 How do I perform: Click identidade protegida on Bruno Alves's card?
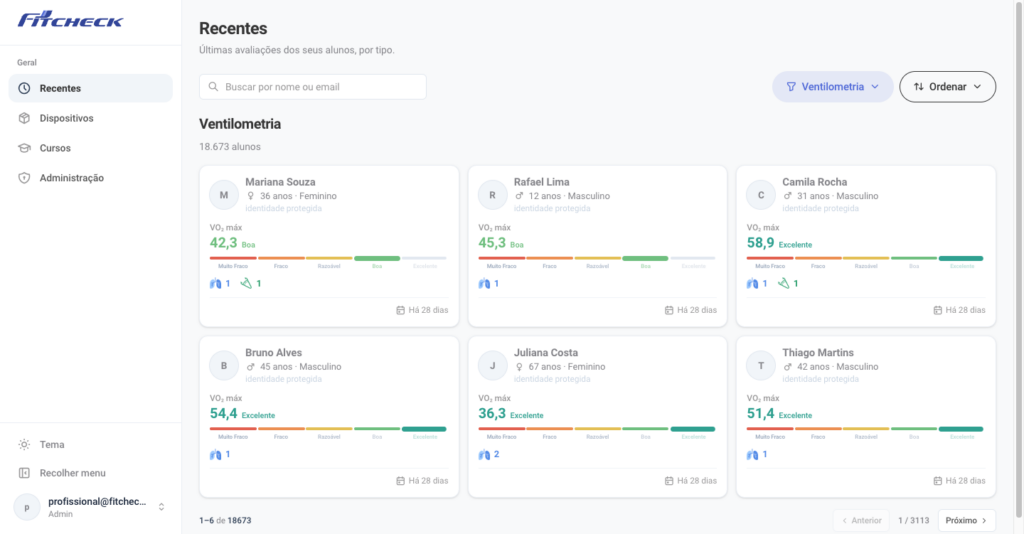click(283, 379)
